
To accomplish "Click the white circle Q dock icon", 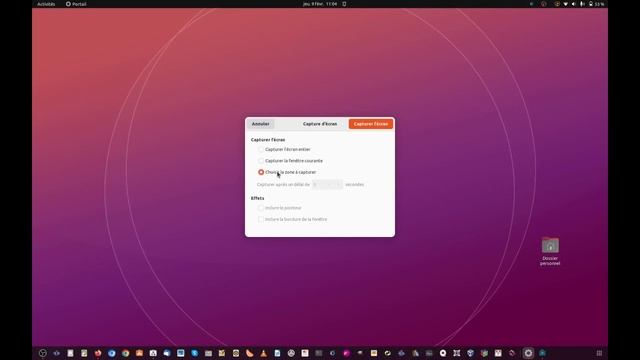I will point(443,353).
